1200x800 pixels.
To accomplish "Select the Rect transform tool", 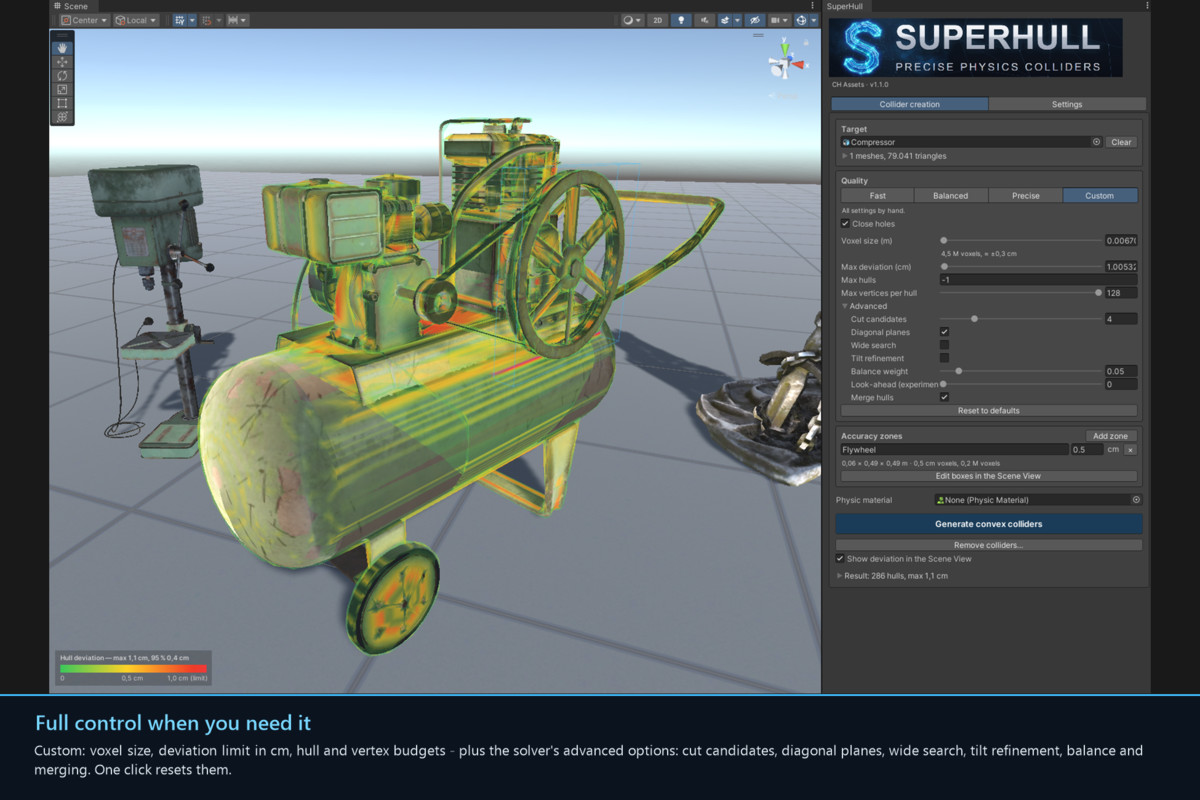I will [x=62, y=103].
